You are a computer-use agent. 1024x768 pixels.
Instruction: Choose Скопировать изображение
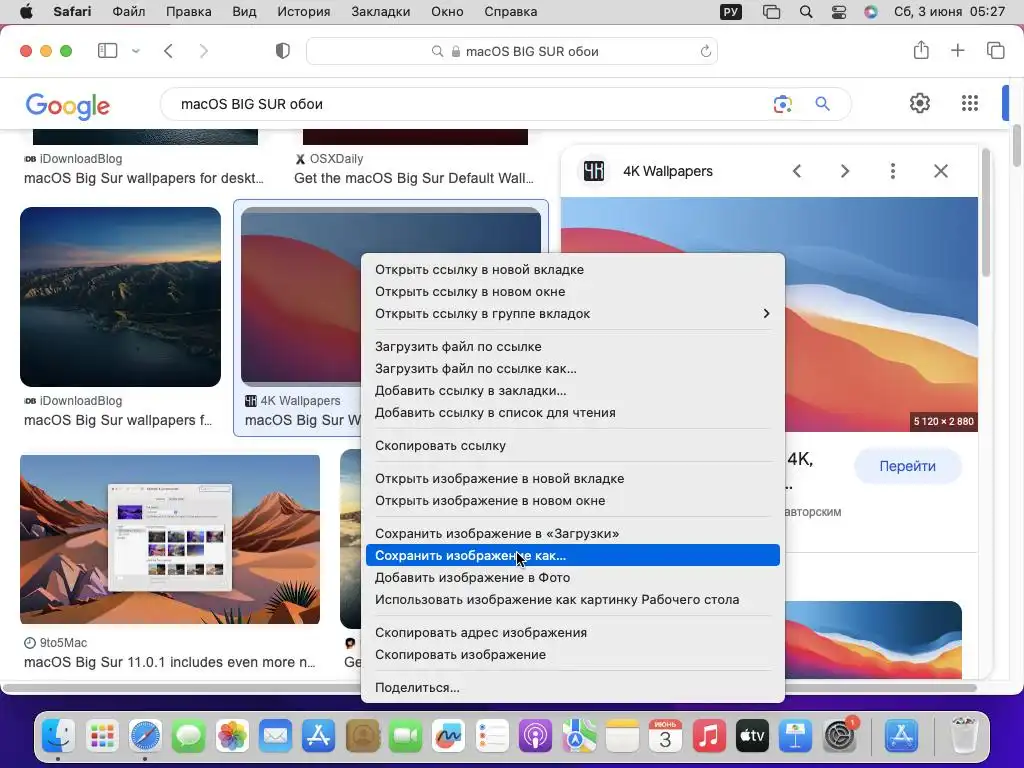coord(572,654)
